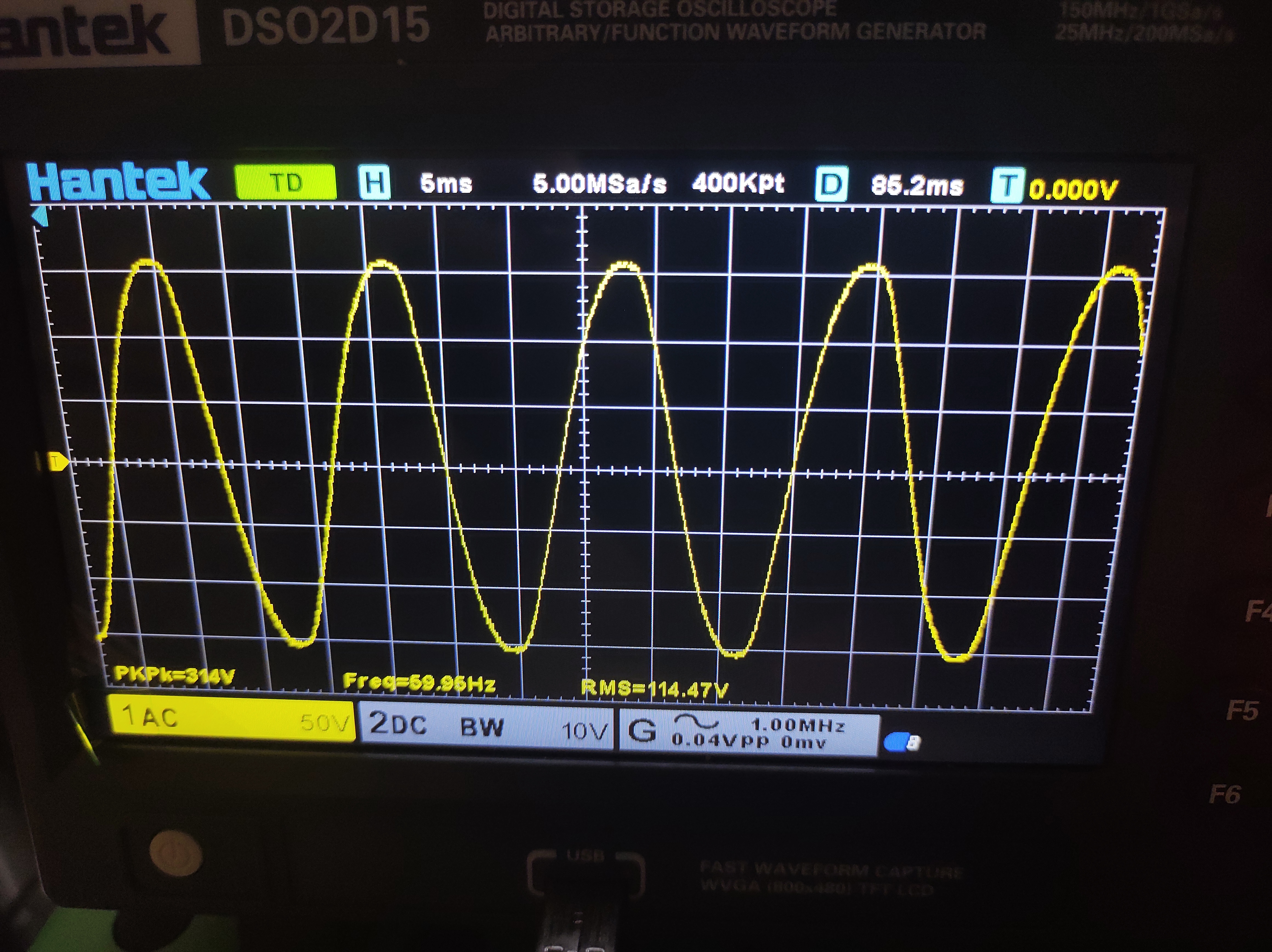This screenshot has width=1272, height=952.
Task: Select the green TD status indicator
Action: pyautogui.click(x=286, y=182)
